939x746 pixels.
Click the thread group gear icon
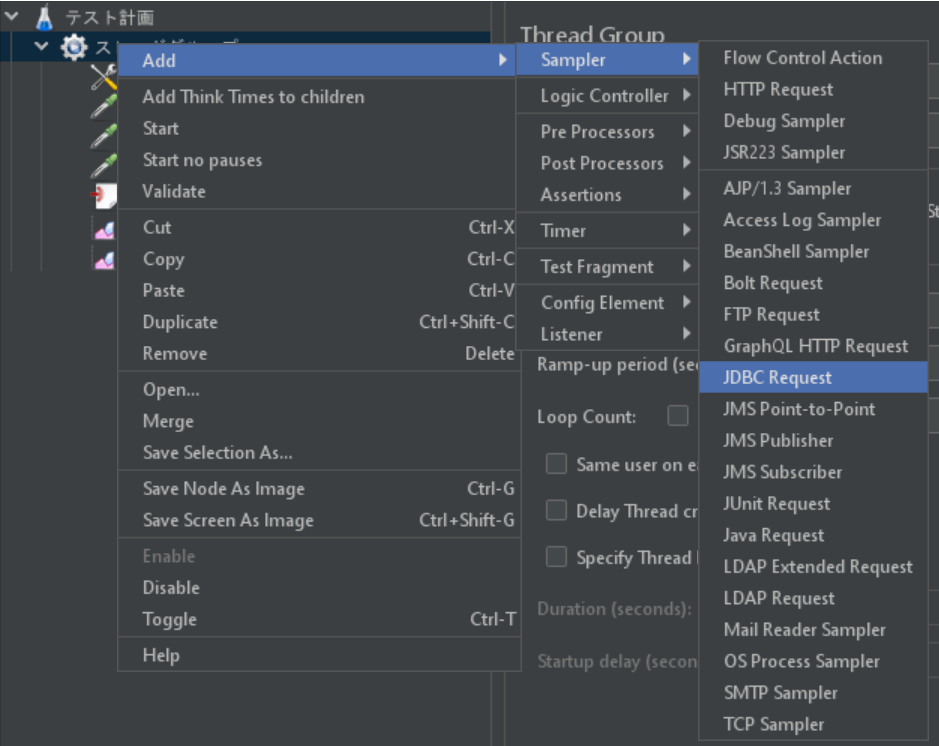(x=74, y=47)
